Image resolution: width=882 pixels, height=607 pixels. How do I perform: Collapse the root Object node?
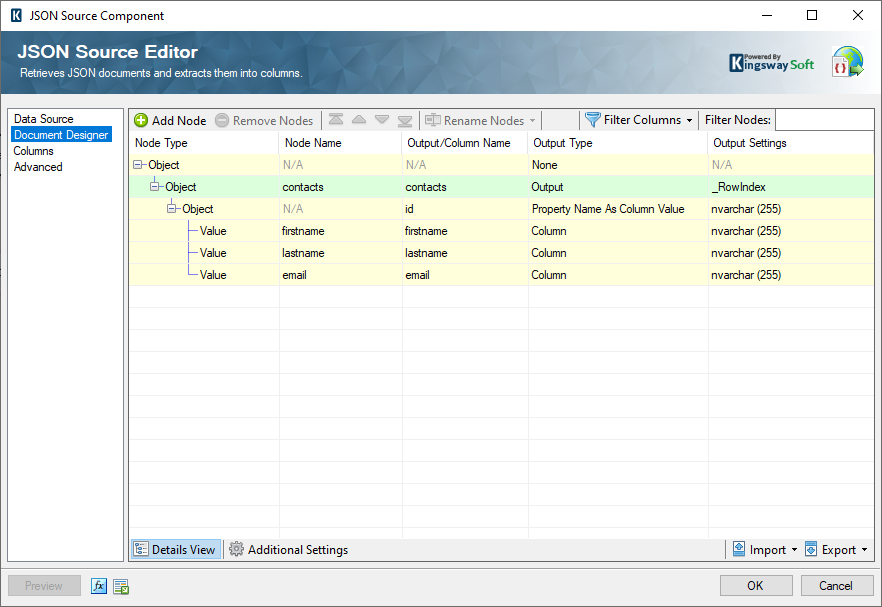point(139,165)
